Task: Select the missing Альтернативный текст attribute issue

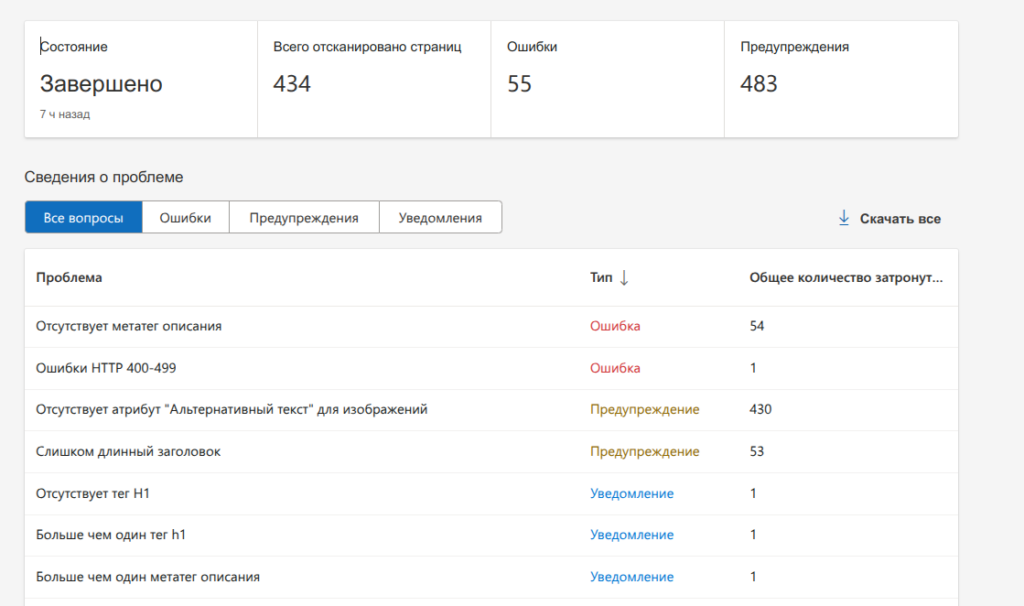Action: pyautogui.click(x=232, y=410)
